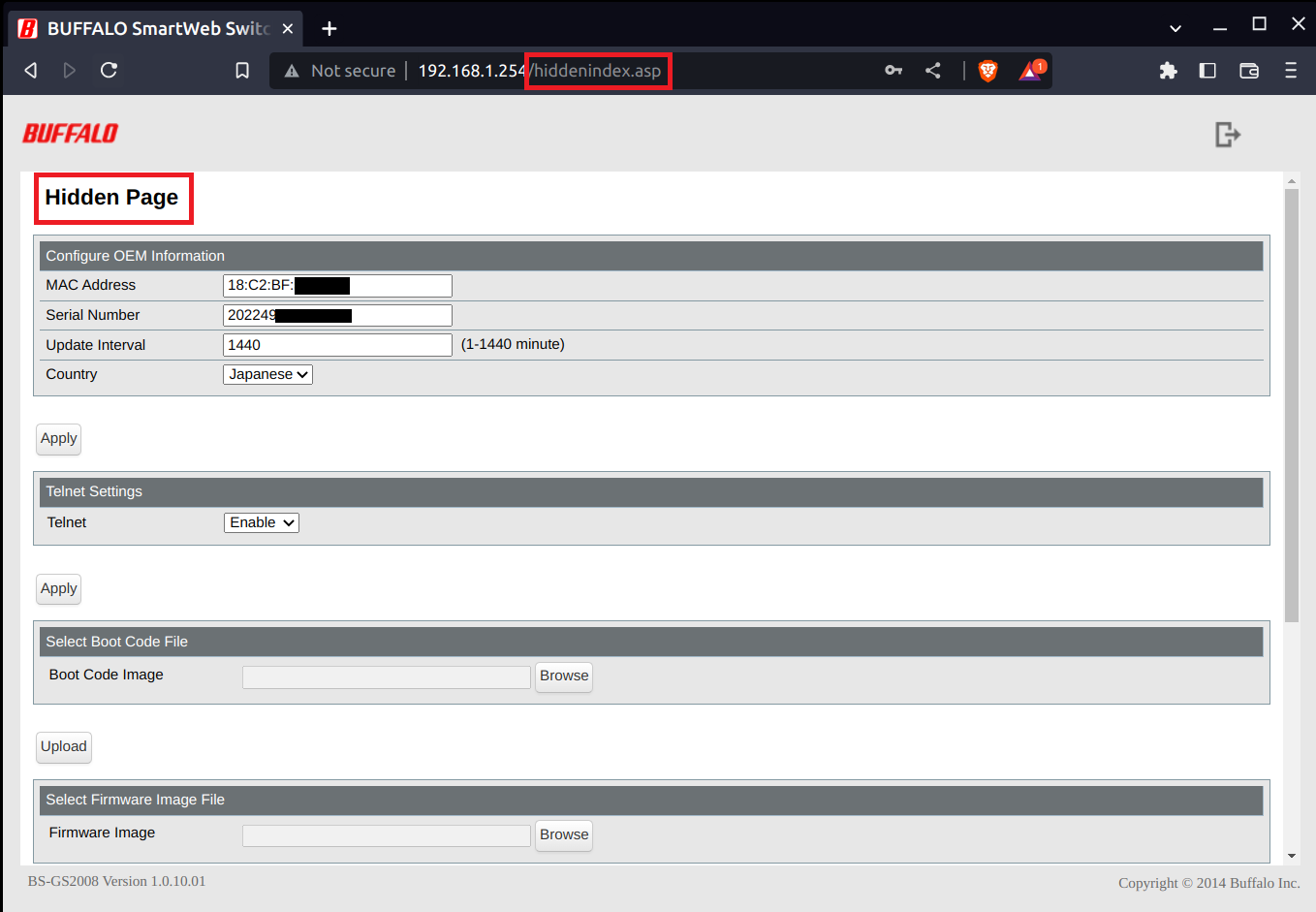Click the Update Interval input field
The image size is (1316, 912).
tap(337, 345)
